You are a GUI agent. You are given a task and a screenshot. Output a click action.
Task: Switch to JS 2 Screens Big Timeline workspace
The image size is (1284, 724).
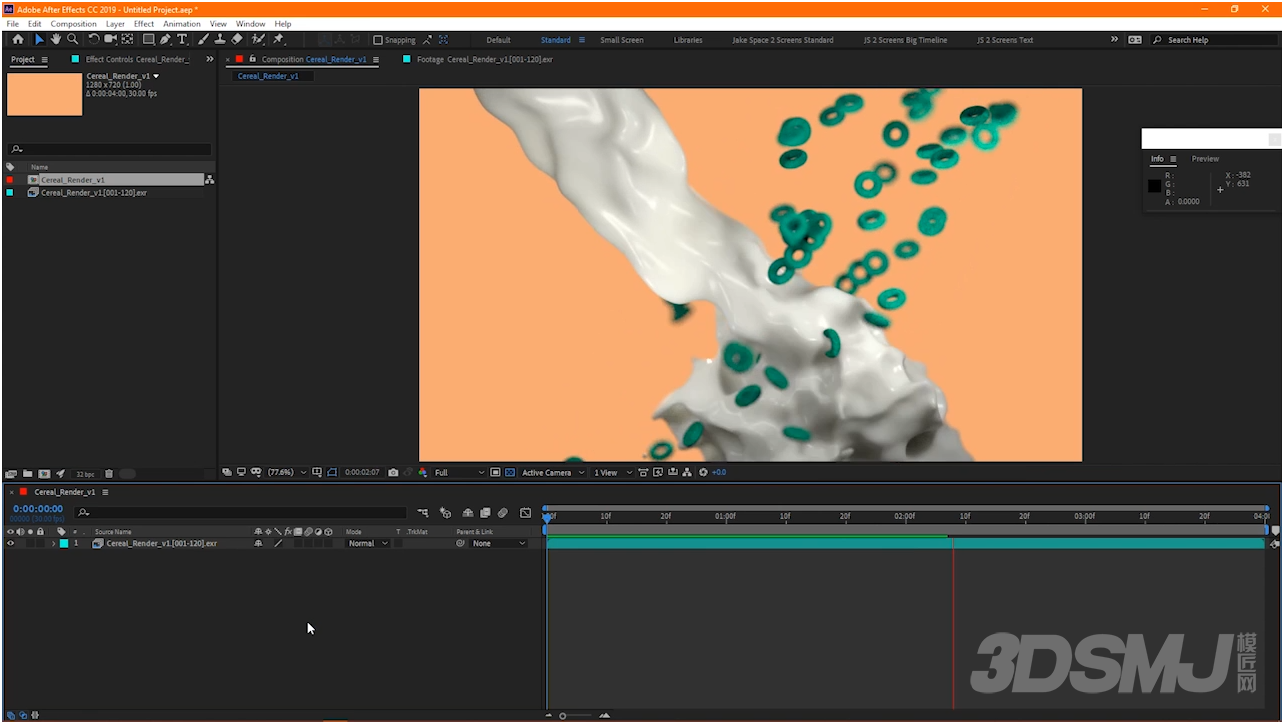[905, 40]
